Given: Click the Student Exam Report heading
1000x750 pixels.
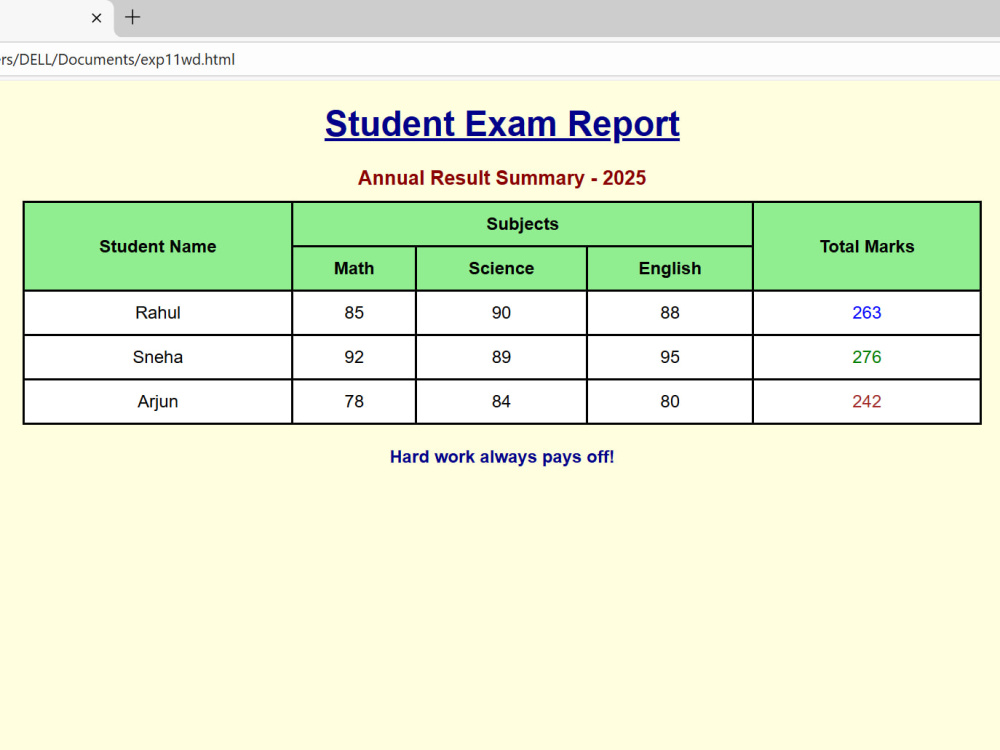Looking at the screenshot, I should click(502, 124).
